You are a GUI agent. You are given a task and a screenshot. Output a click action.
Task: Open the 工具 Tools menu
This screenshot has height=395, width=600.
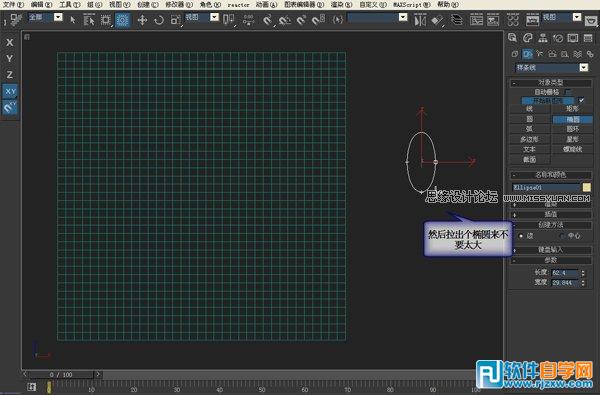(69, 5)
